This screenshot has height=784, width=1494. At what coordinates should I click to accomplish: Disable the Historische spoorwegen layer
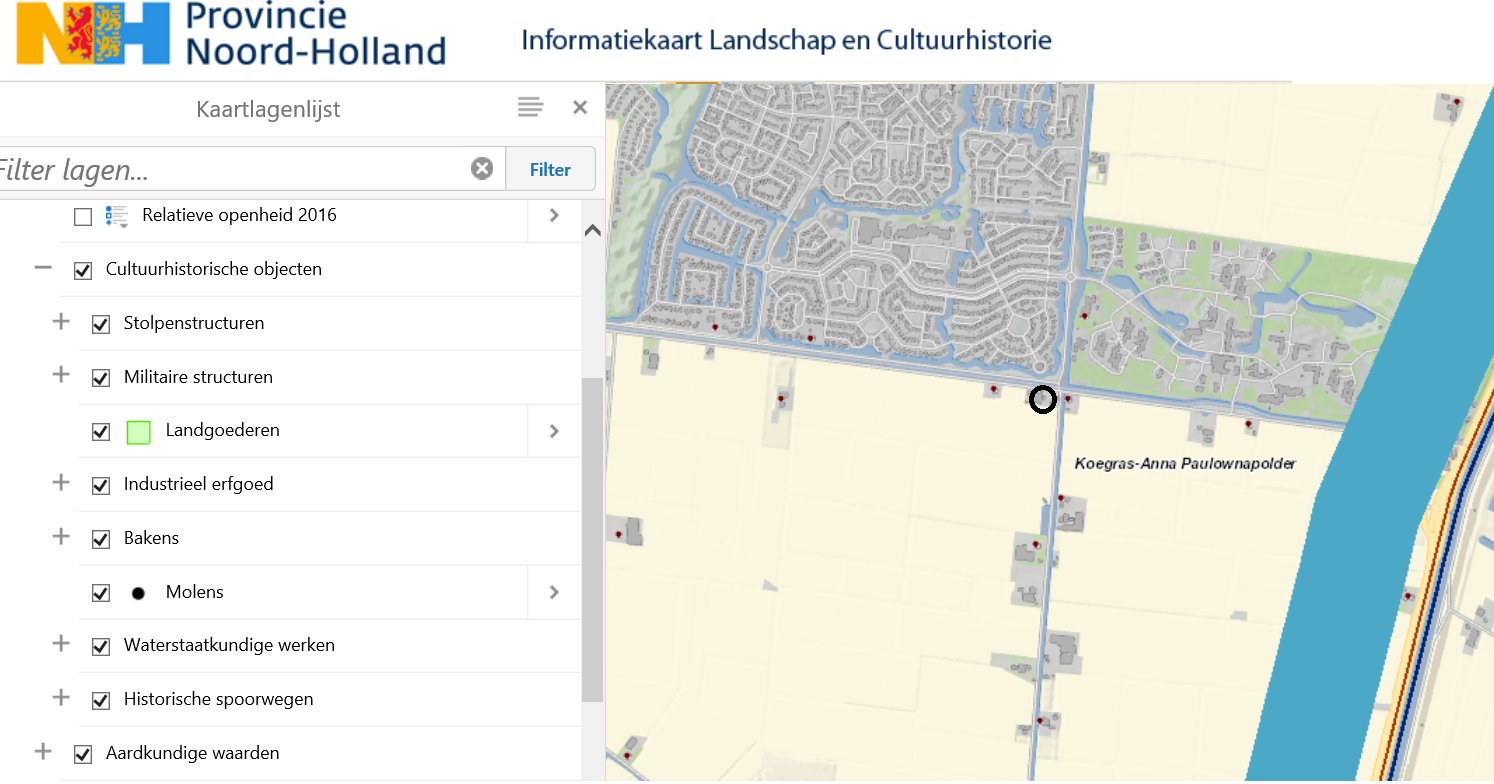pyautogui.click(x=101, y=700)
